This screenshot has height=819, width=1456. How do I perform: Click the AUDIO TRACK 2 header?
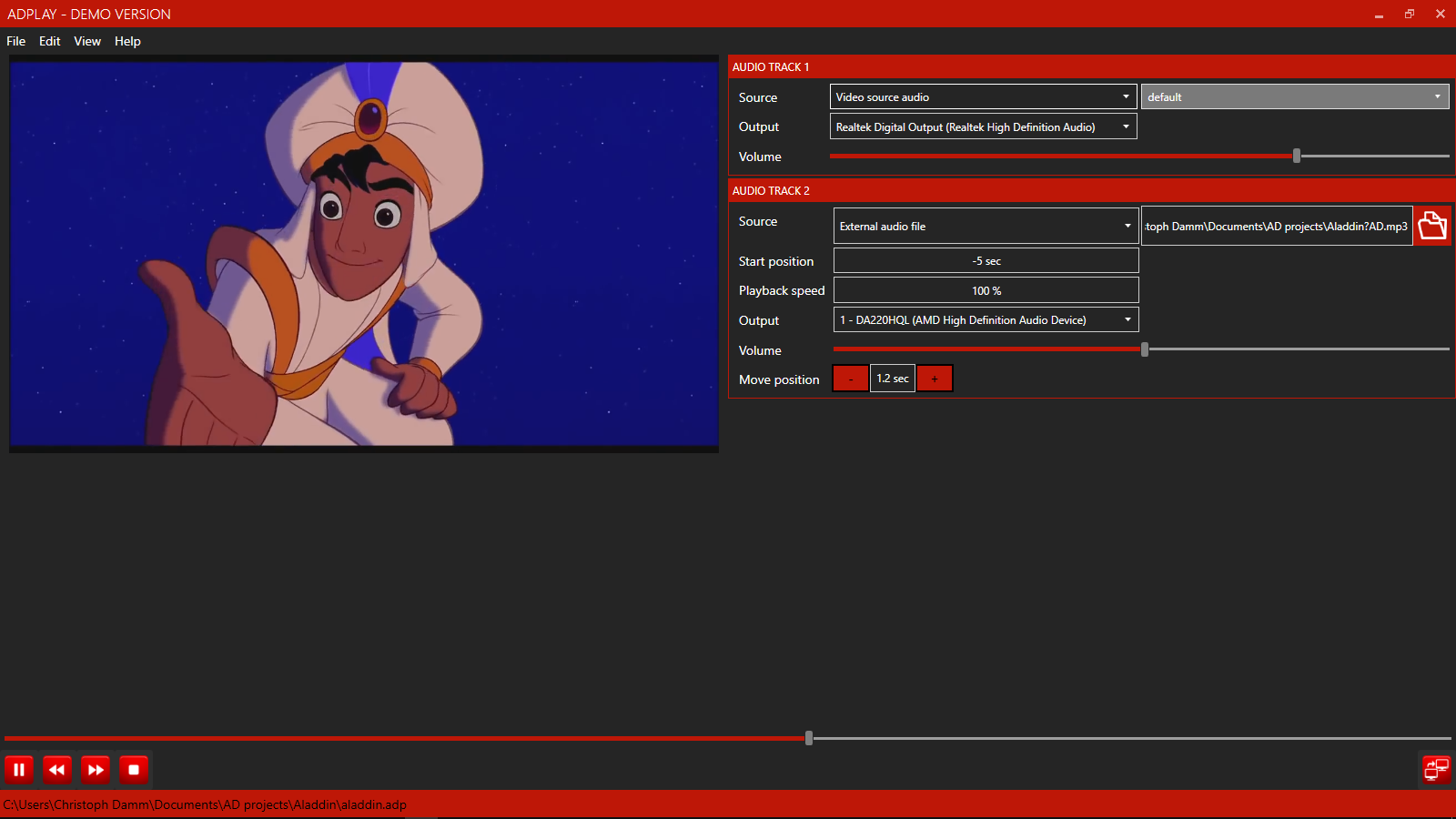1091,190
